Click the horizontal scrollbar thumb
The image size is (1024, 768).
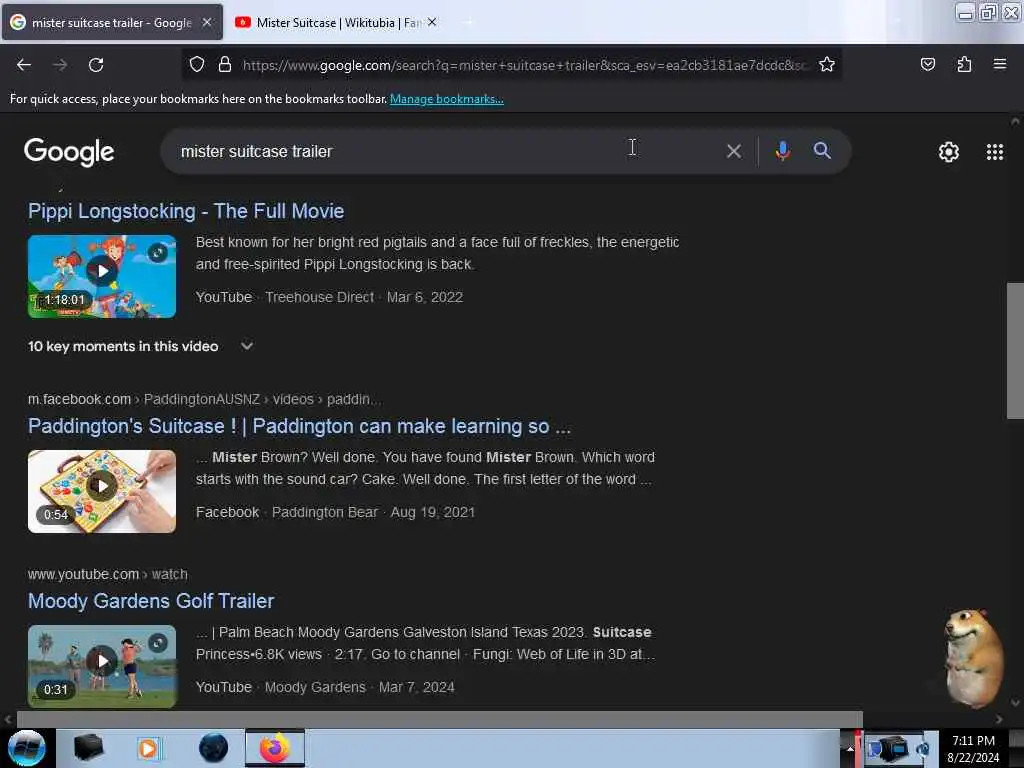click(440, 719)
